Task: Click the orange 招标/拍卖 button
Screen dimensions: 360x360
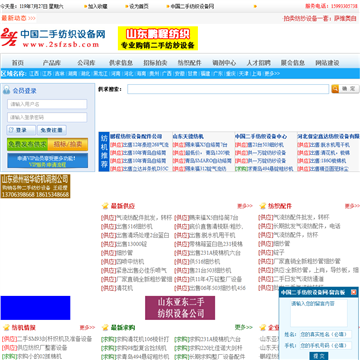Action: 68,144
